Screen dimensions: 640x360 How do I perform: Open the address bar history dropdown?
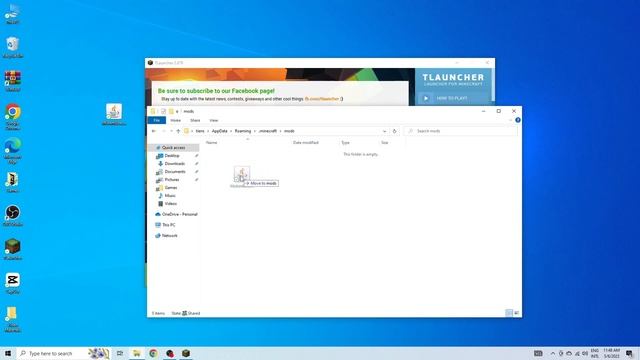(384, 131)
